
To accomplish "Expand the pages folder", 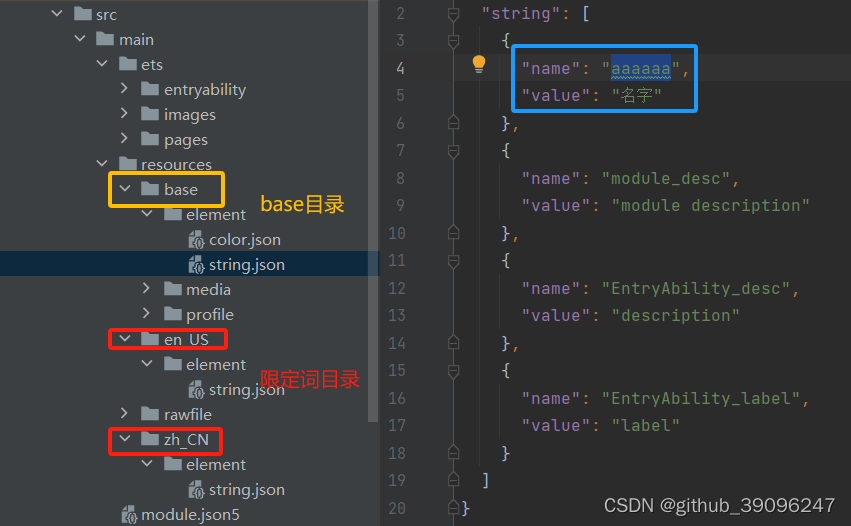I will 124,138.
